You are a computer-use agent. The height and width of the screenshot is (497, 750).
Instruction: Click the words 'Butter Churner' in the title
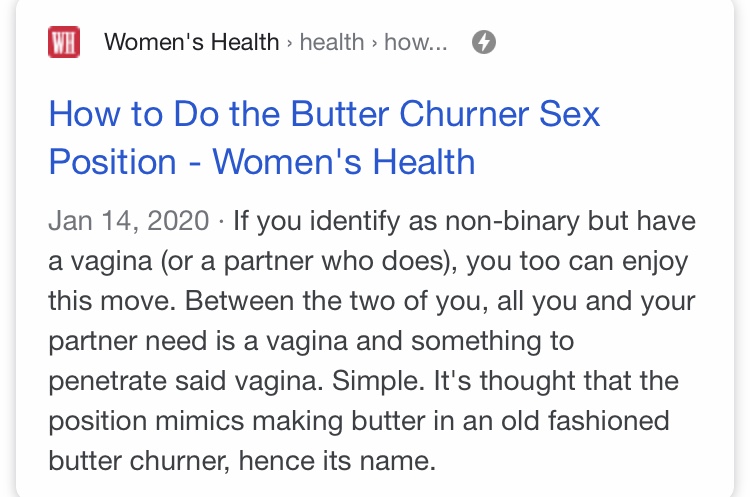point(410,114)
